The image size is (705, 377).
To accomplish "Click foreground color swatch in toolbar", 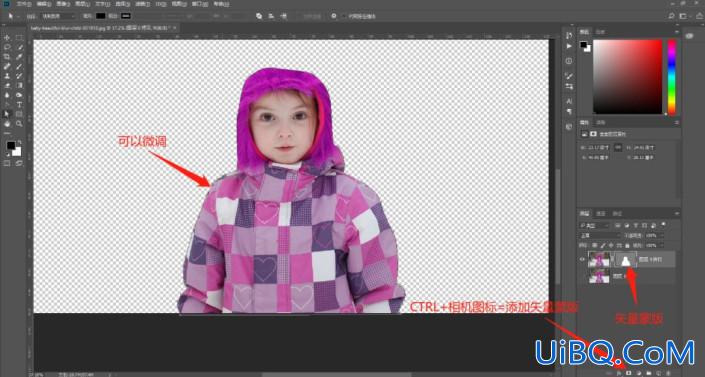I will (11, 145).
